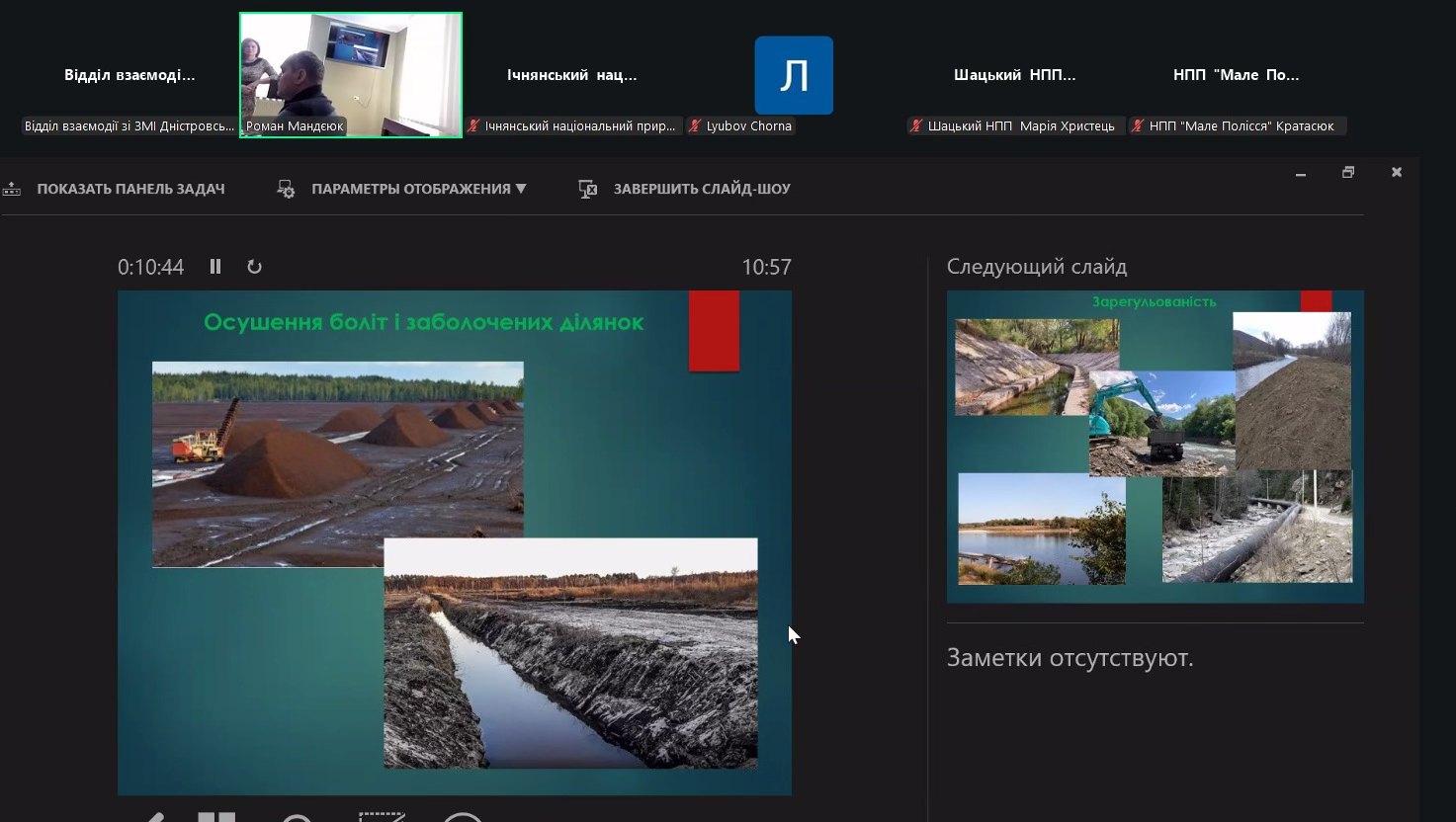
Task: Pause the slide show timer
Action: [x=215, y=267]
